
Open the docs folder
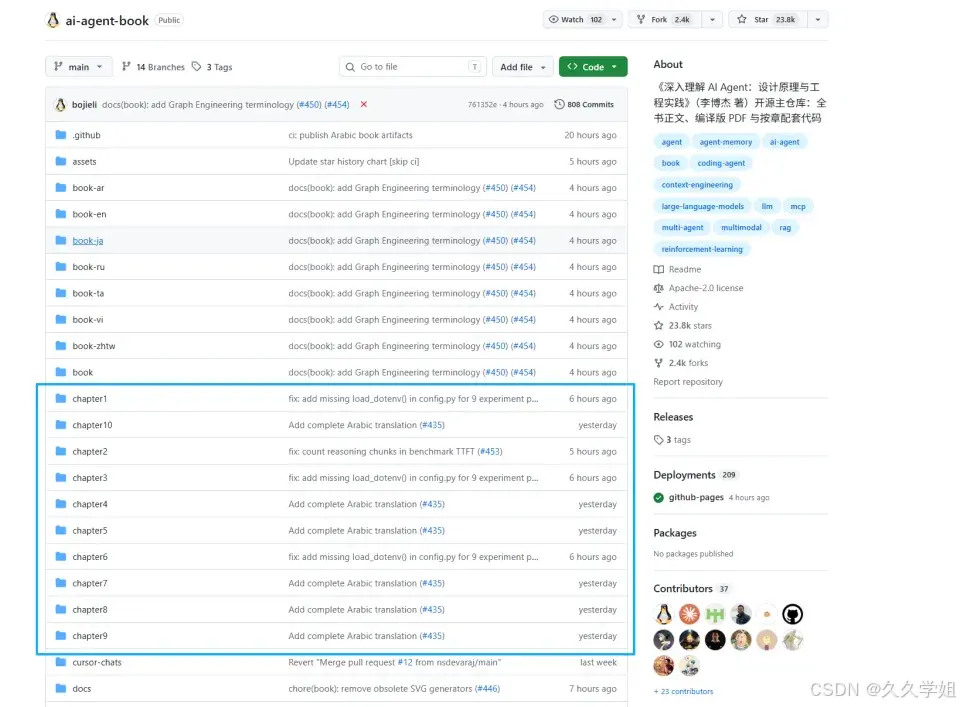(81, 689)
